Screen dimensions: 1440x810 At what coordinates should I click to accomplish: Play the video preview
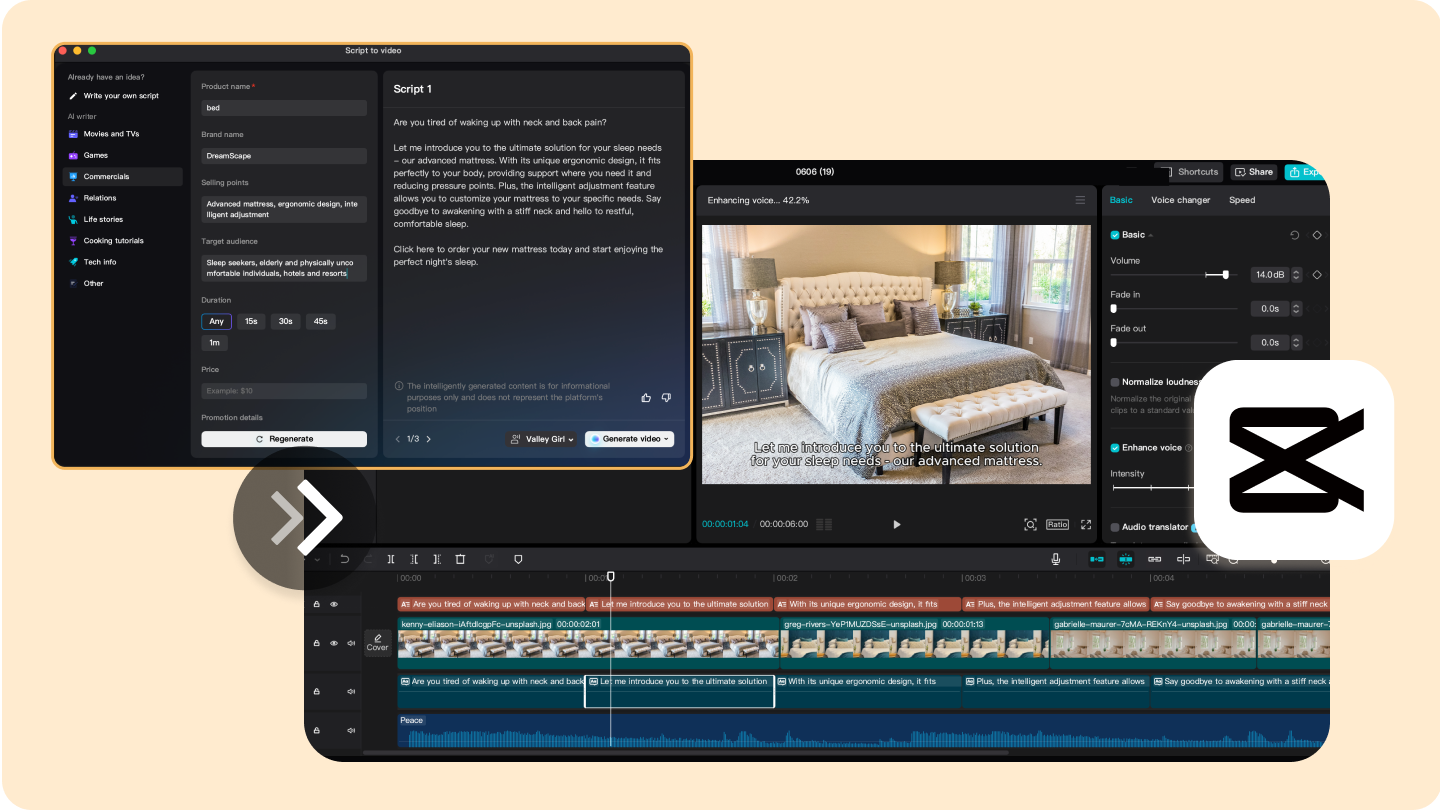(897, 524)
